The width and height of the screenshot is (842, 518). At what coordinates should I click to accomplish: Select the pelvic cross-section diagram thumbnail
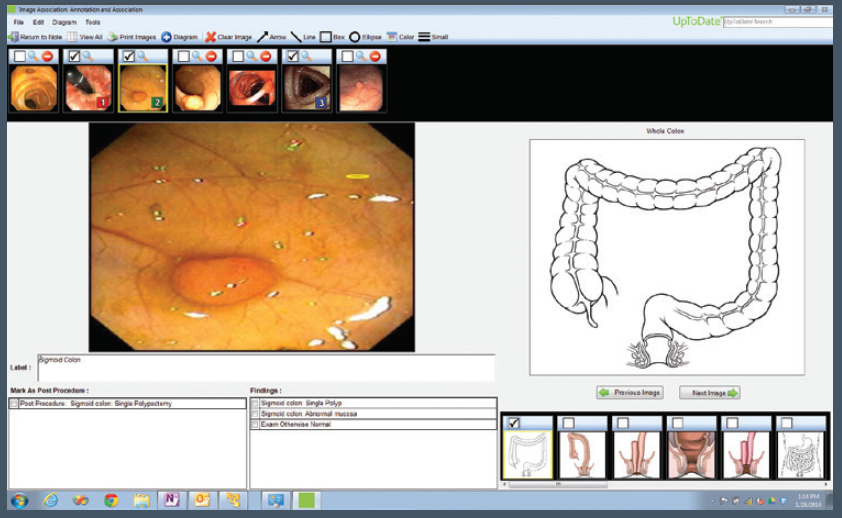pyautogui.click(x=692, y=455)
